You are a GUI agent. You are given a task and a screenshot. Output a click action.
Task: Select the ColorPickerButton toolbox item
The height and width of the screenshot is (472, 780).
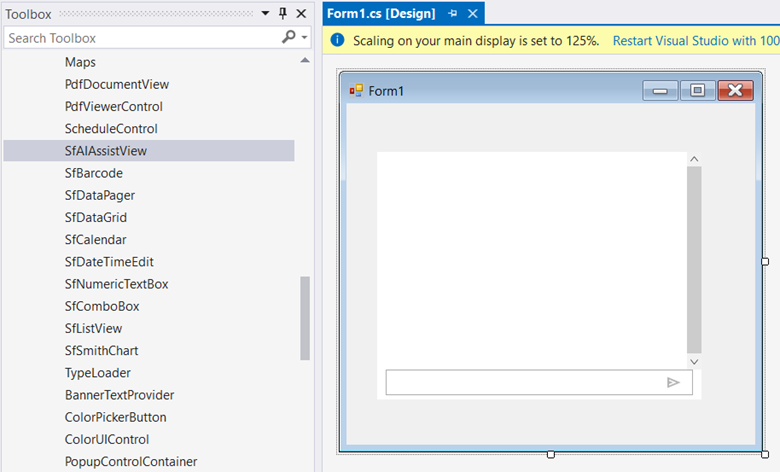pyautogui.click(x=115, y=417)
